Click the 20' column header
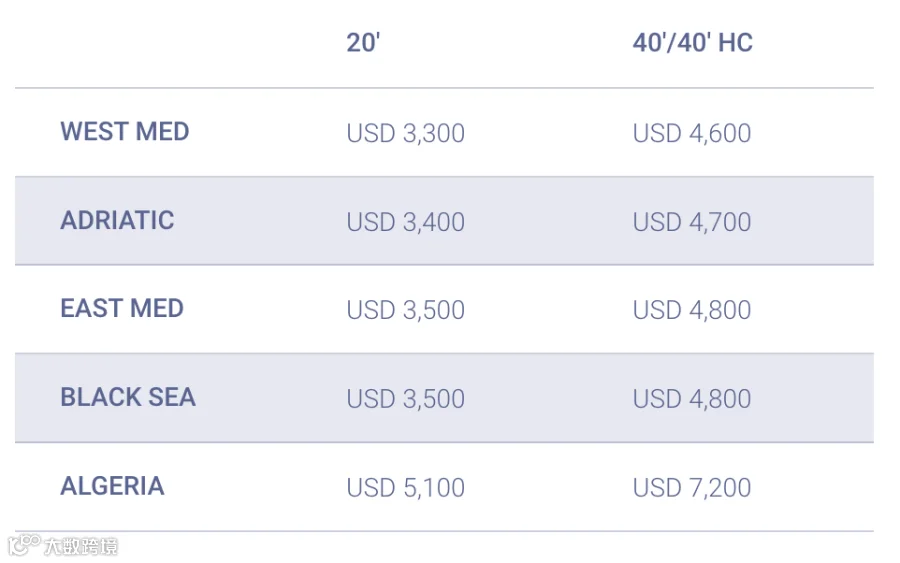Screen dimensions: 900x563 [x=363, y=42]
